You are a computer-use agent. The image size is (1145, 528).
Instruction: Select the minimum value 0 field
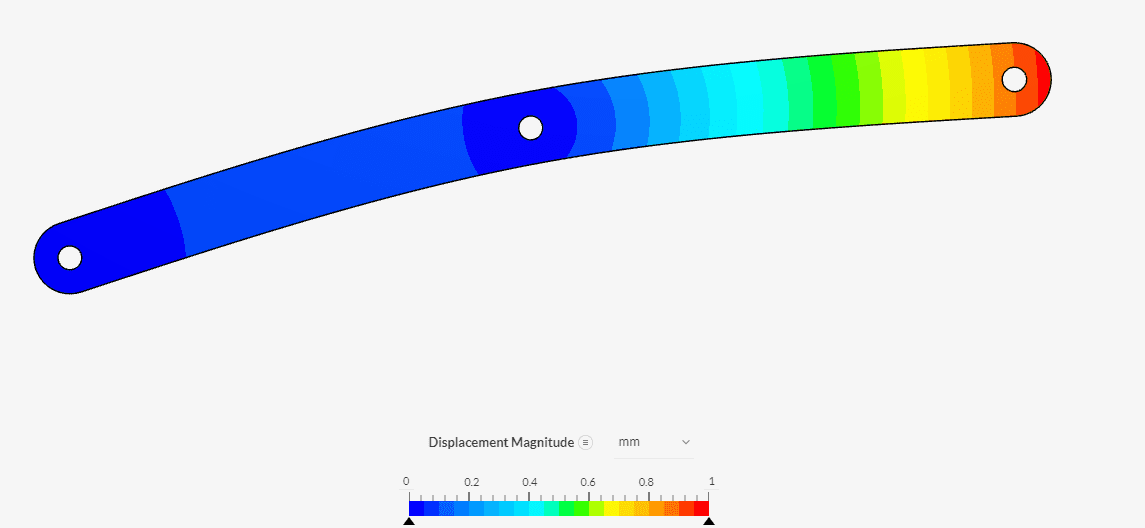click(x=406, y=481)
